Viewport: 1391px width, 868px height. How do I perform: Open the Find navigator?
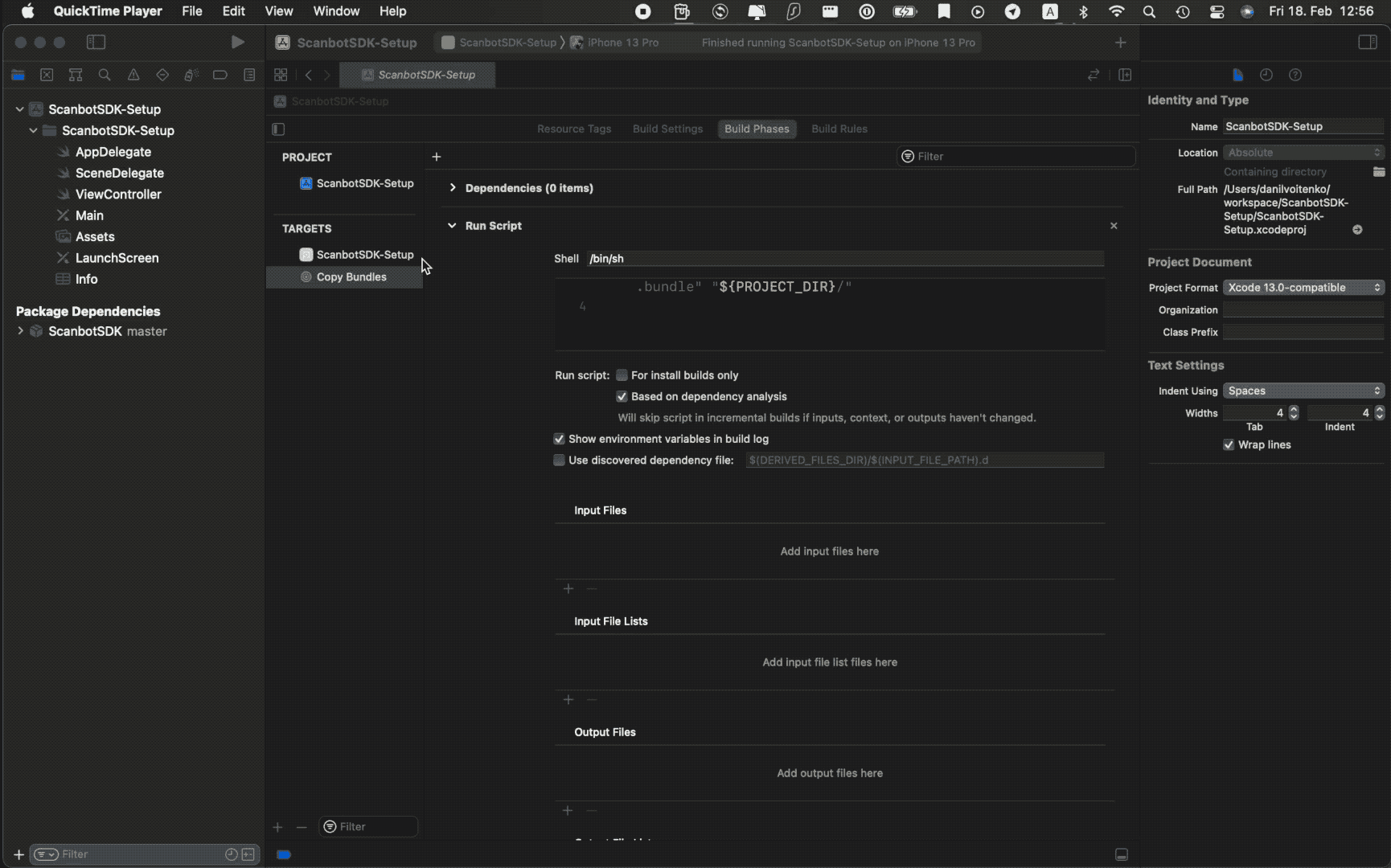105,75
